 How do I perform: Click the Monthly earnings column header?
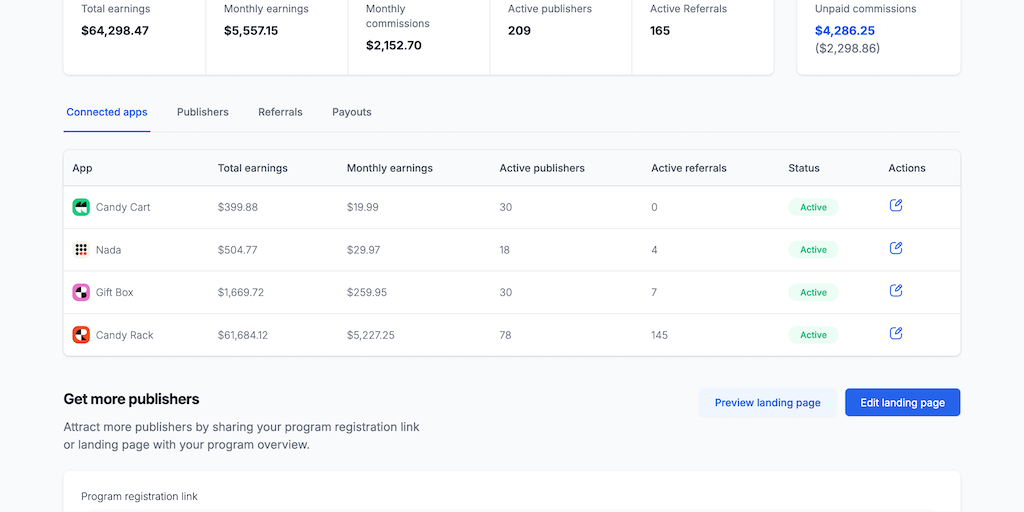[x=390, y=168]
